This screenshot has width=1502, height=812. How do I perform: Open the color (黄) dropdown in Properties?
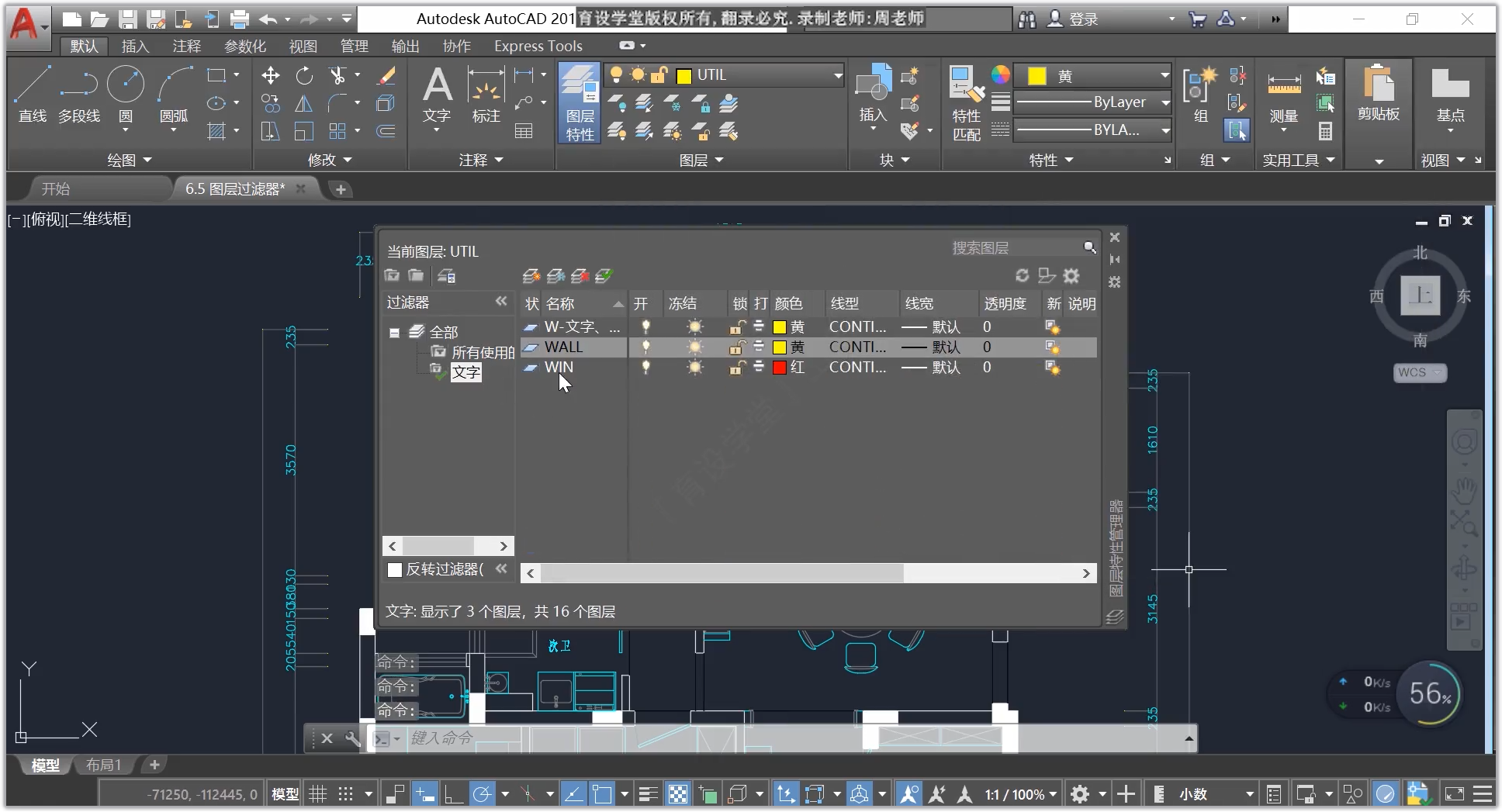point(1165,75)
